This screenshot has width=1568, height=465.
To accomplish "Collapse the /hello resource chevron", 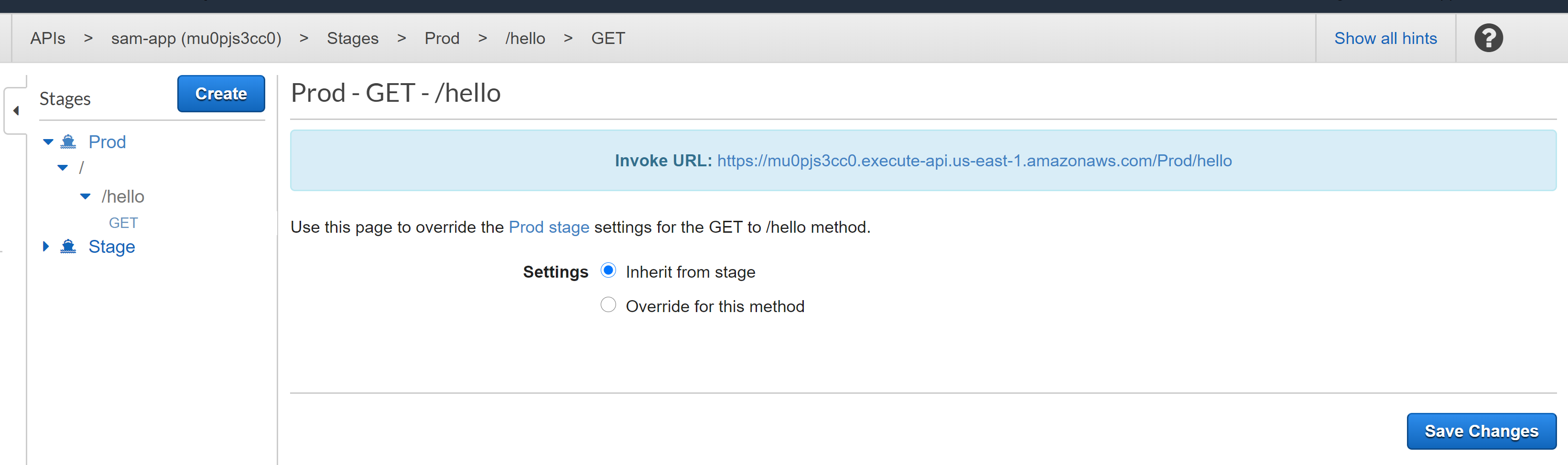I will tap(84, 196).
